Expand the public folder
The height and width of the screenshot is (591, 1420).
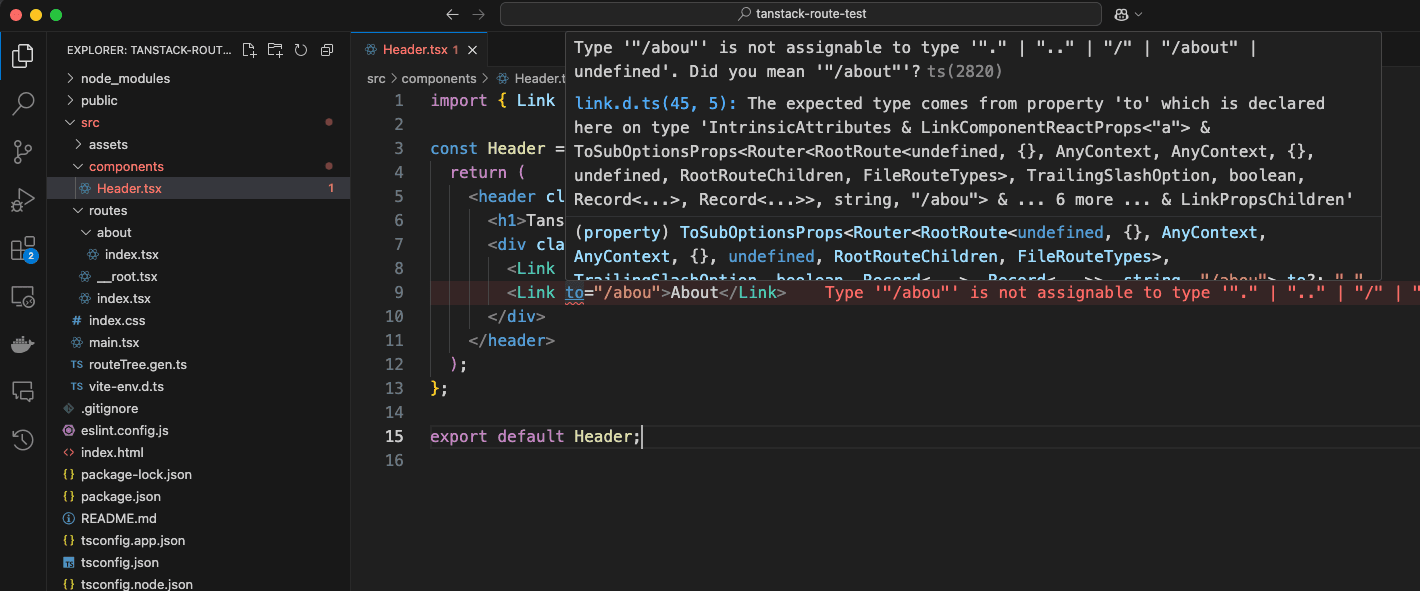(x=98, y=100)
